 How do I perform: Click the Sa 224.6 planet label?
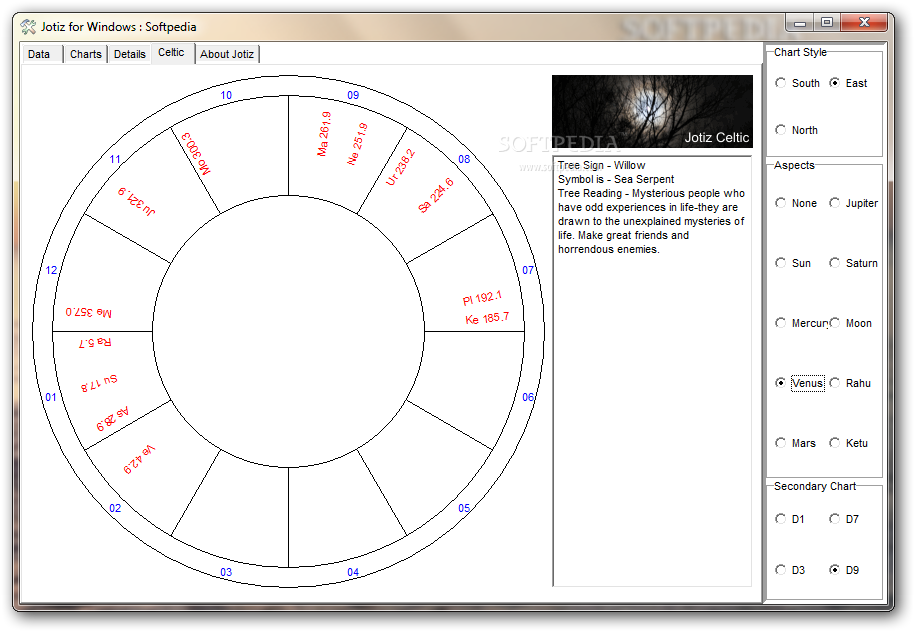436,195
